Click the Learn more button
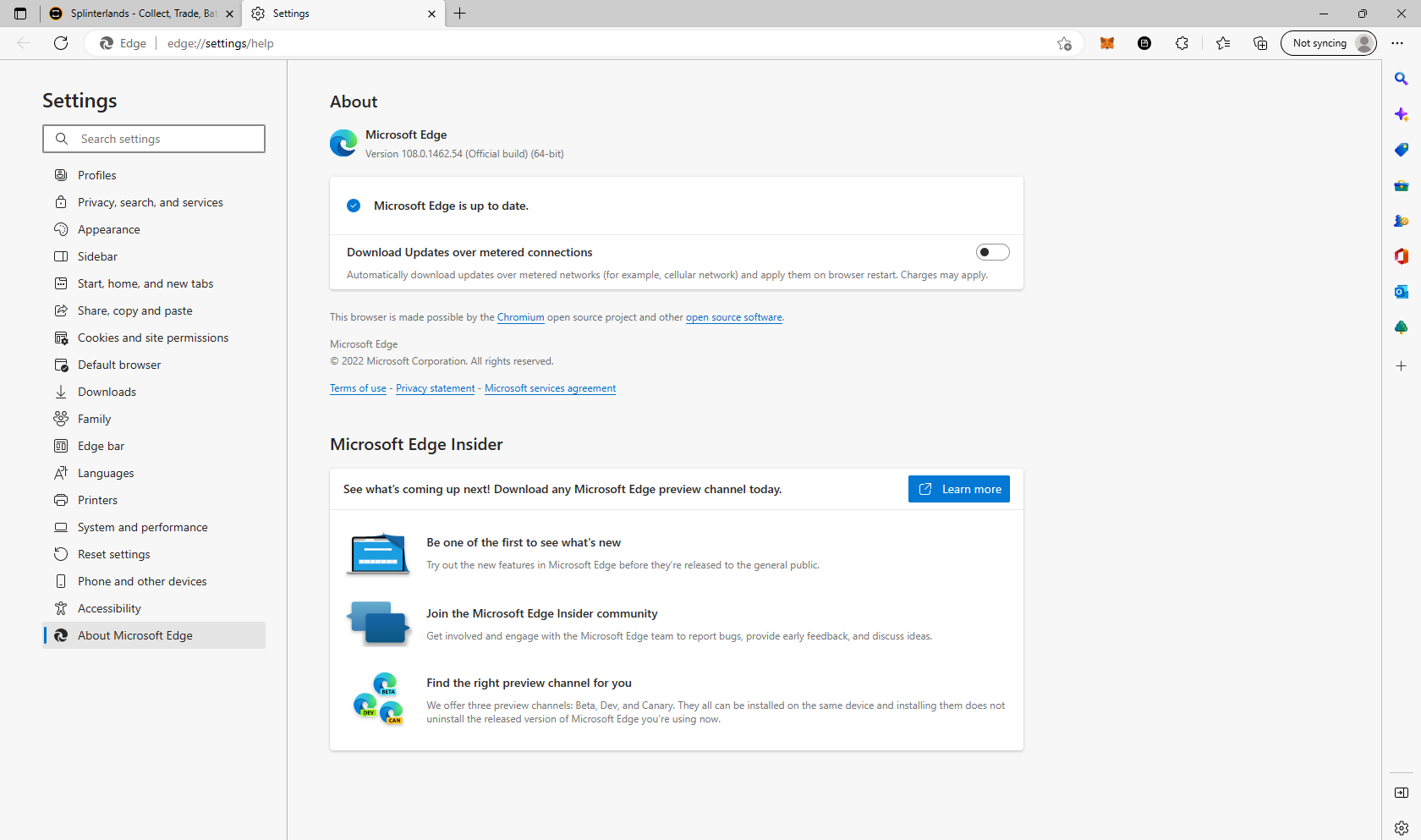This screenshot has width=1421, height=840. click(958, 489)
